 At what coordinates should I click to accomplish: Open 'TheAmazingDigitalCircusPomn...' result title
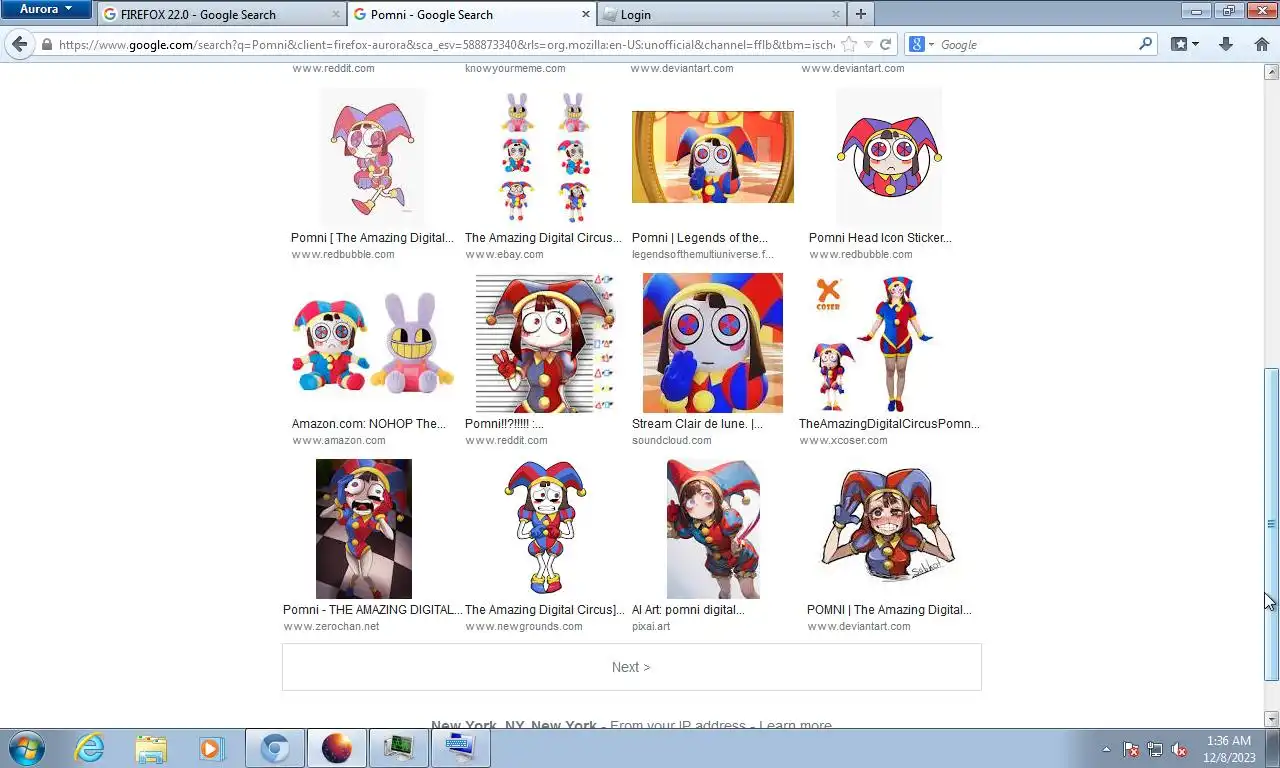(x=889, y=424)
